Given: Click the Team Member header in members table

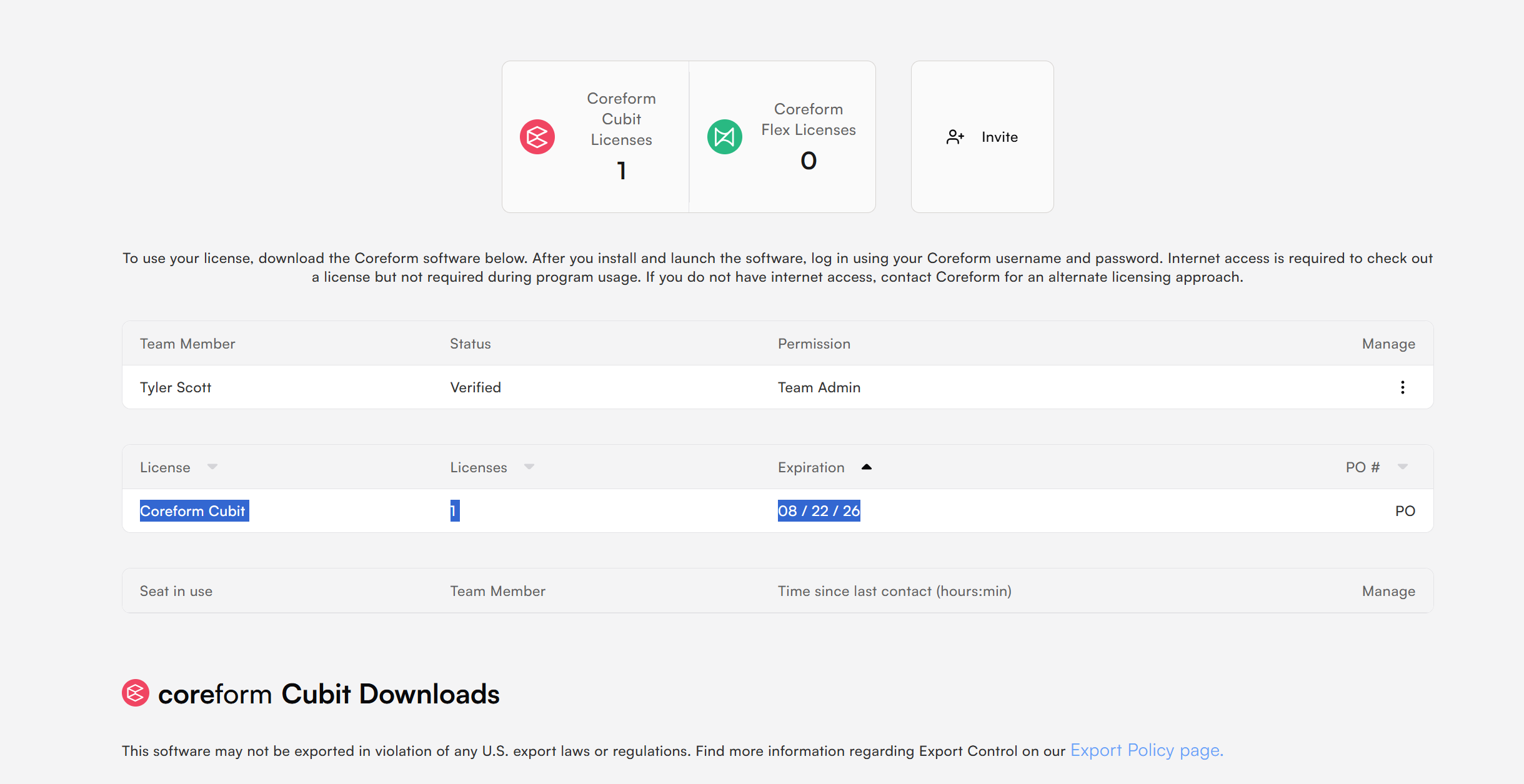Looking at the screenshot, I should [187, 344].
